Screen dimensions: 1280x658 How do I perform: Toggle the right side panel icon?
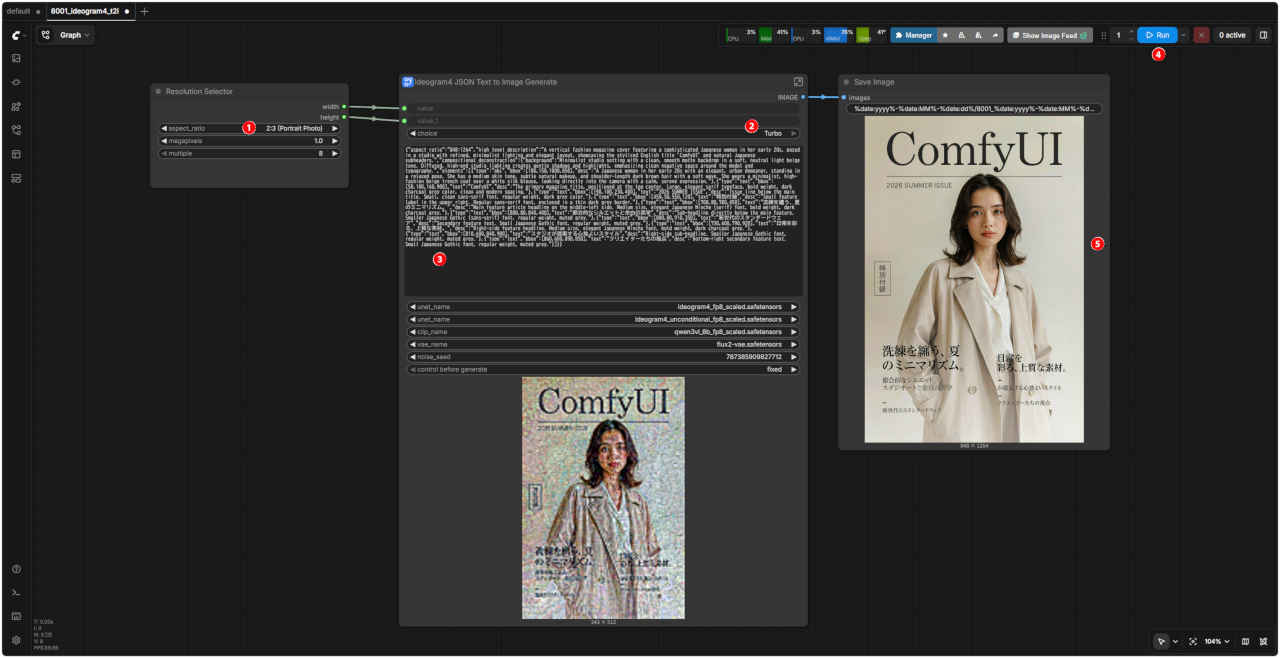(x=1263, y=35)
